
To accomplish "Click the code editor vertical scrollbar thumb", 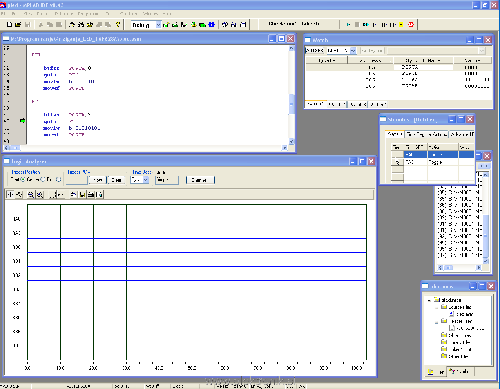I will click(x=291, y=104).
